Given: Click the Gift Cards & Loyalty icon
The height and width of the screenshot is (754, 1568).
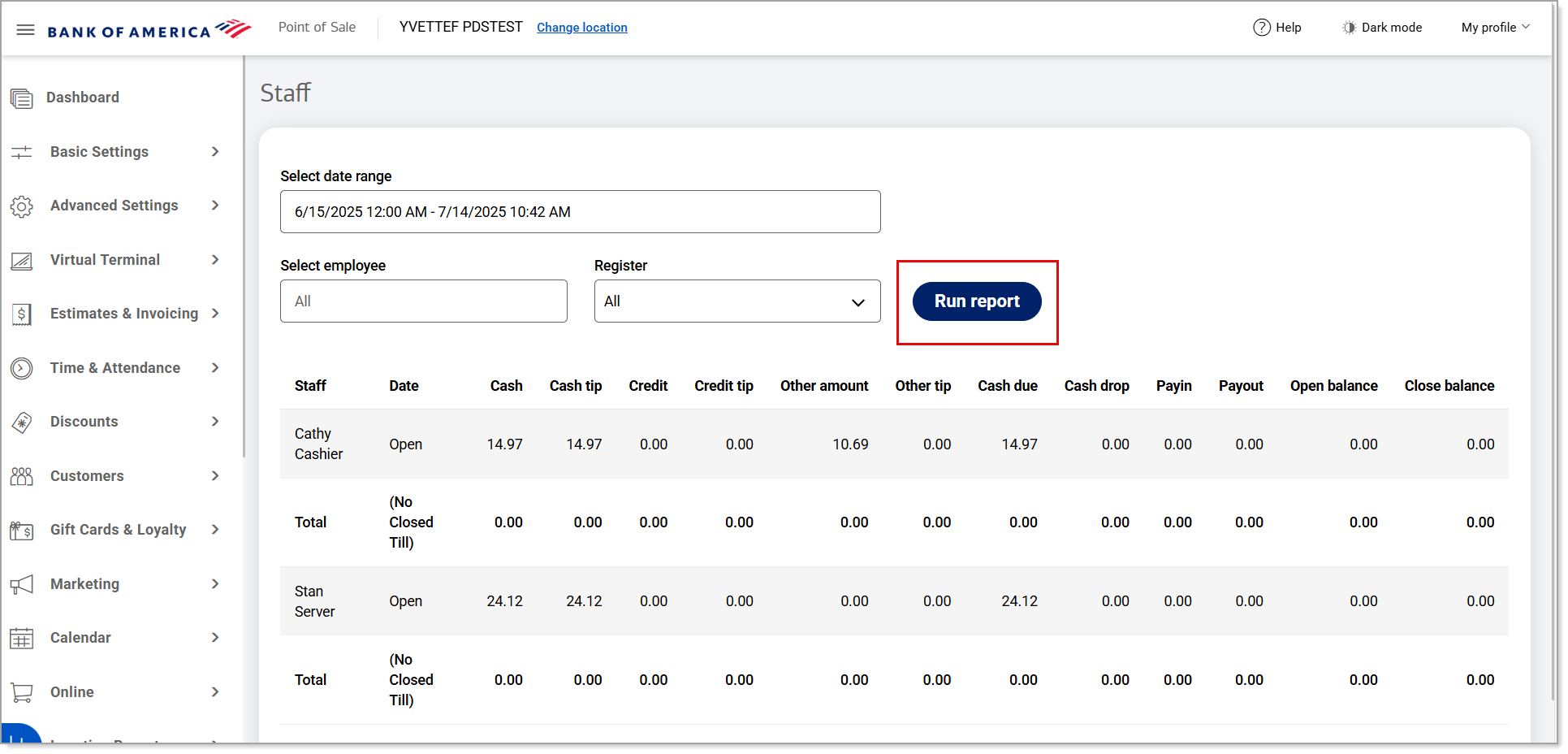Looking at the screenshot, I should pos(22,531).
